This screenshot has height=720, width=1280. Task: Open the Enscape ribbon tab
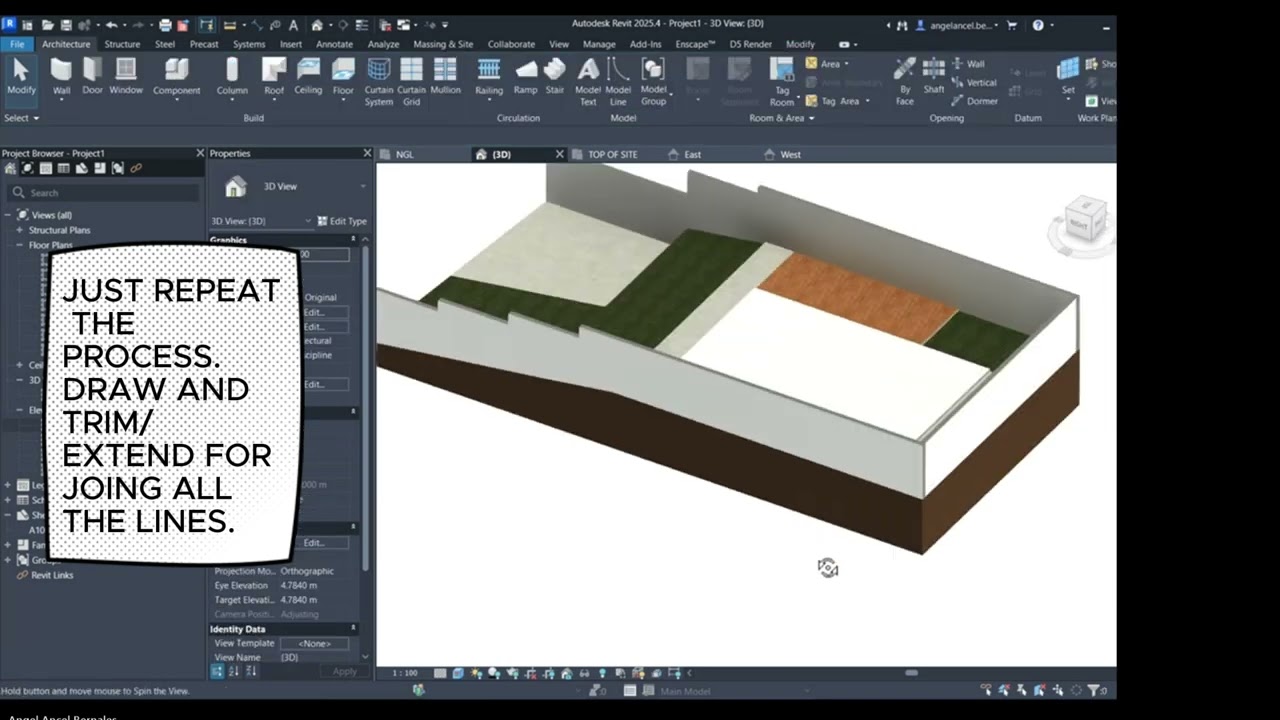[x=695, y=44]
